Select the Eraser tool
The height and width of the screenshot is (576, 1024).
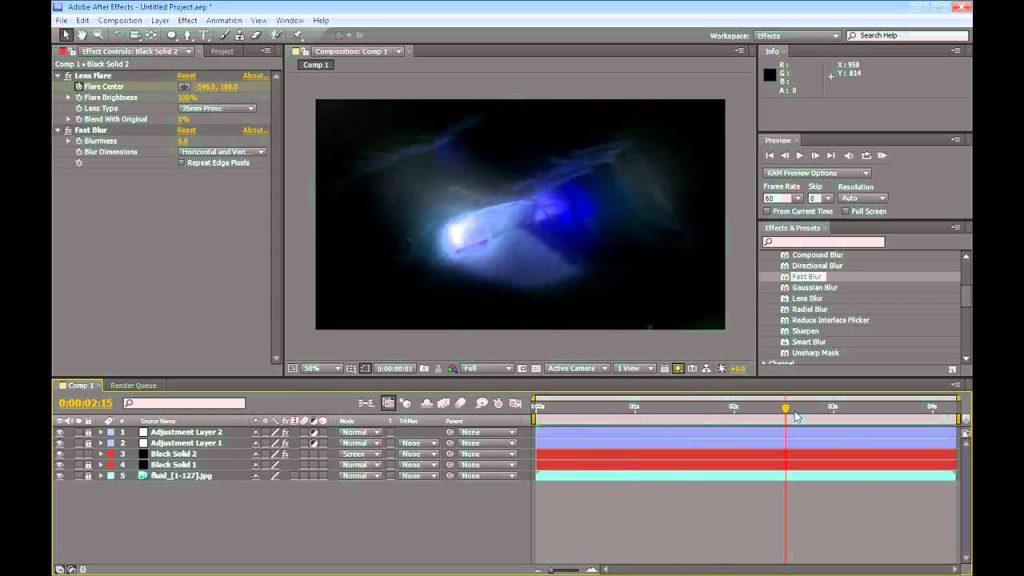pyautogui.click(x=256, y=35)
